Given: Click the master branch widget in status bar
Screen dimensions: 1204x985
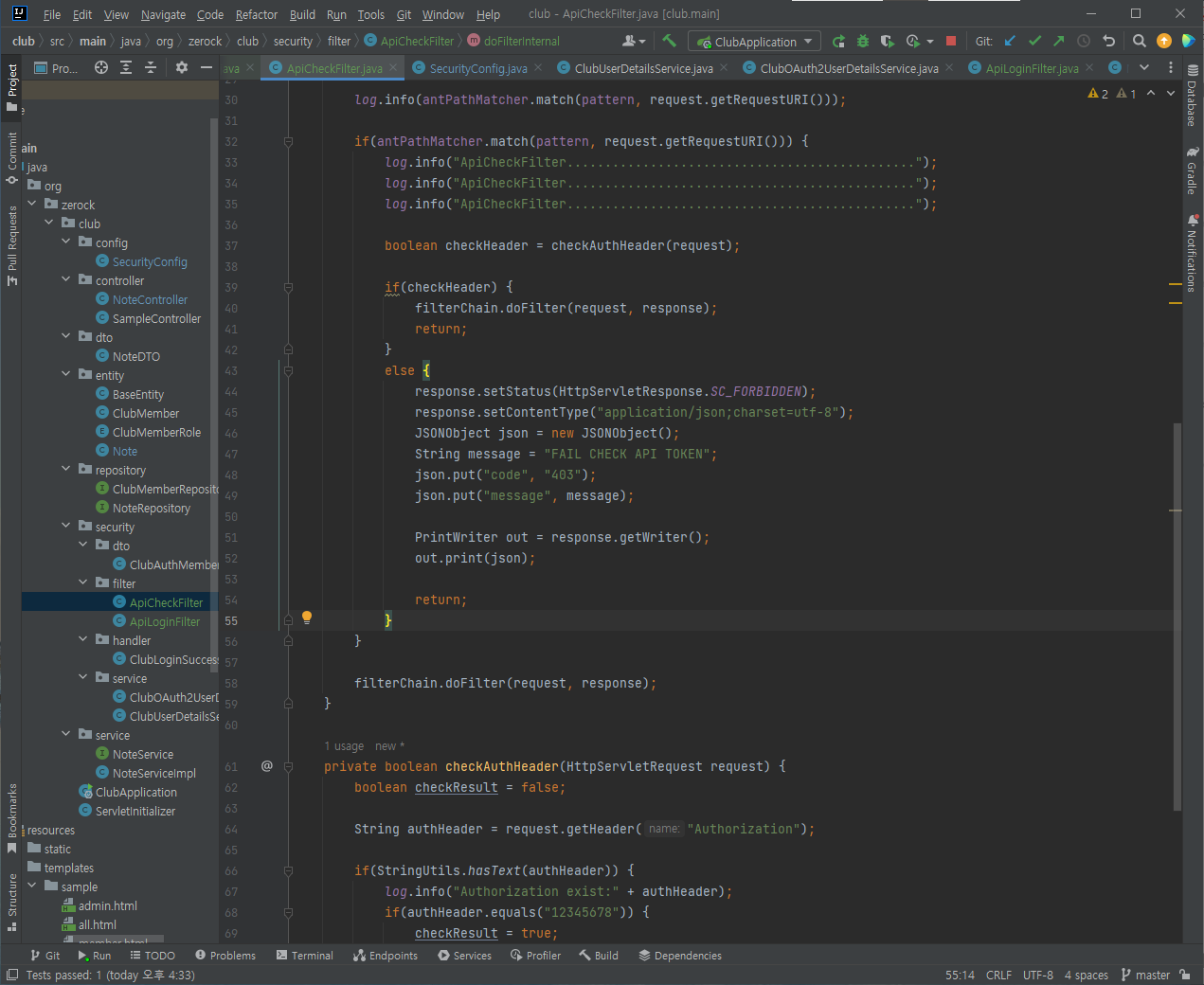Looking at the screenshot, I should click(1145, 975).
